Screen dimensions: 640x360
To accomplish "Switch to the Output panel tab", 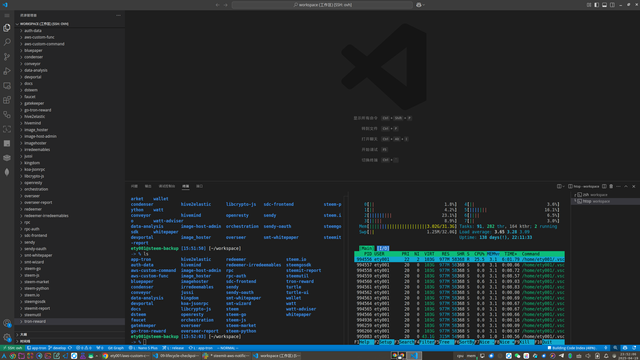I will (148, 187).
